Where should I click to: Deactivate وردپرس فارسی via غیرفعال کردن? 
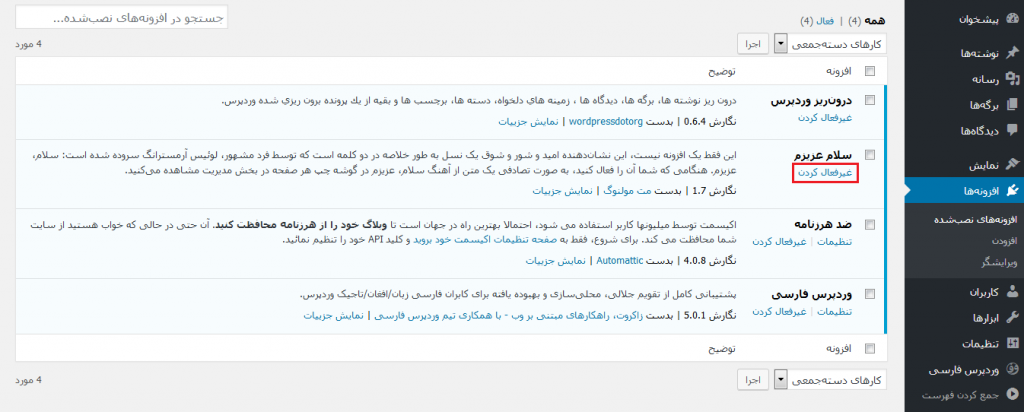(x=779, y=311)
